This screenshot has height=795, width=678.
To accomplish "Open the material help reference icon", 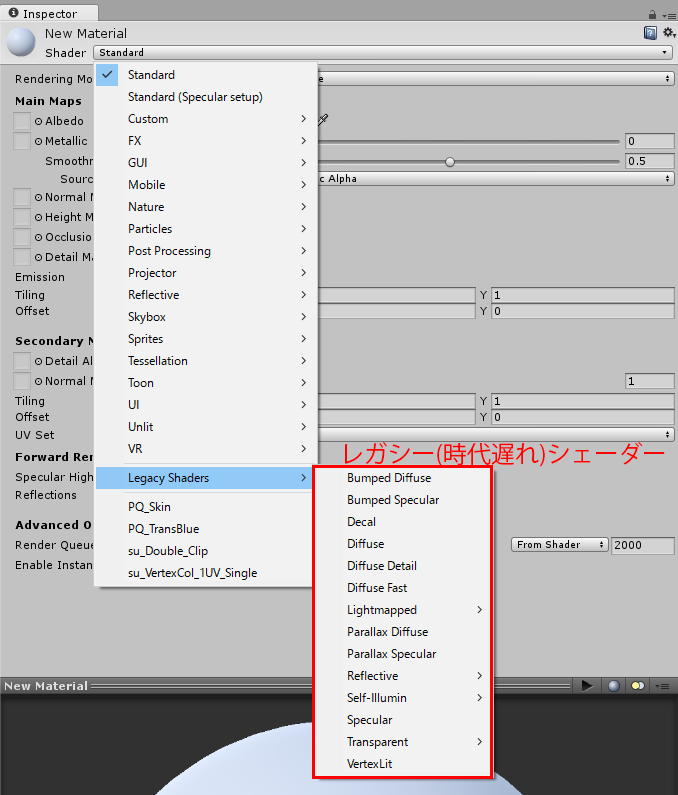I will (x=650, y=33).
